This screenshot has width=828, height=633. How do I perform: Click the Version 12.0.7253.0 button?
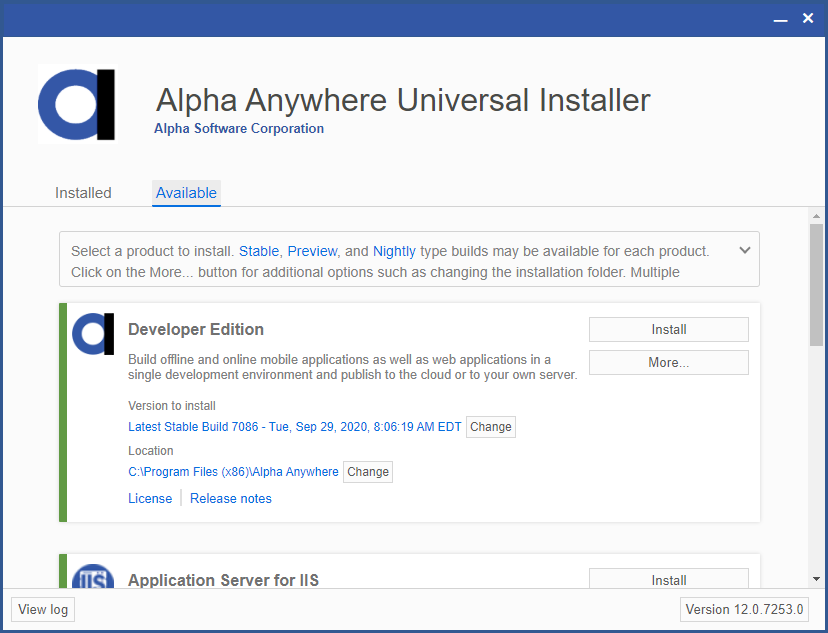pos(744,609)
